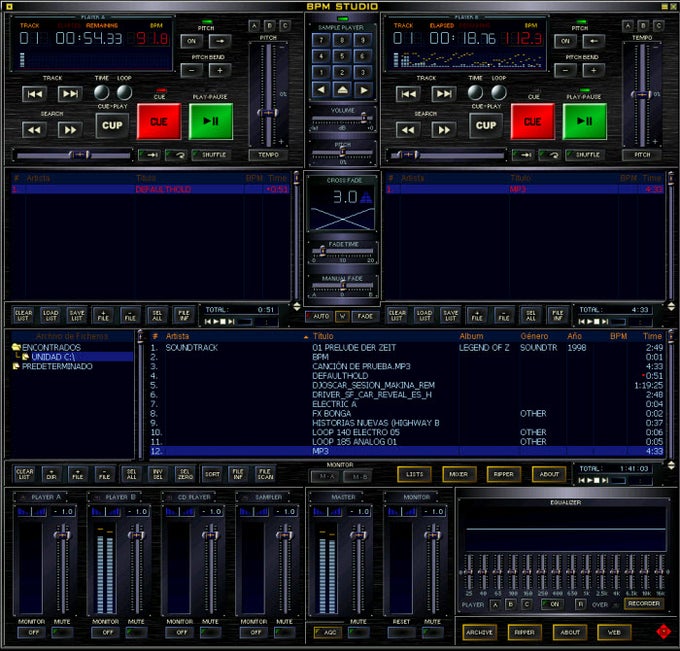Turn on the equalizer ON switch
Image resolution: width=680 pixels, height=651 pixels.
(551, 604)
